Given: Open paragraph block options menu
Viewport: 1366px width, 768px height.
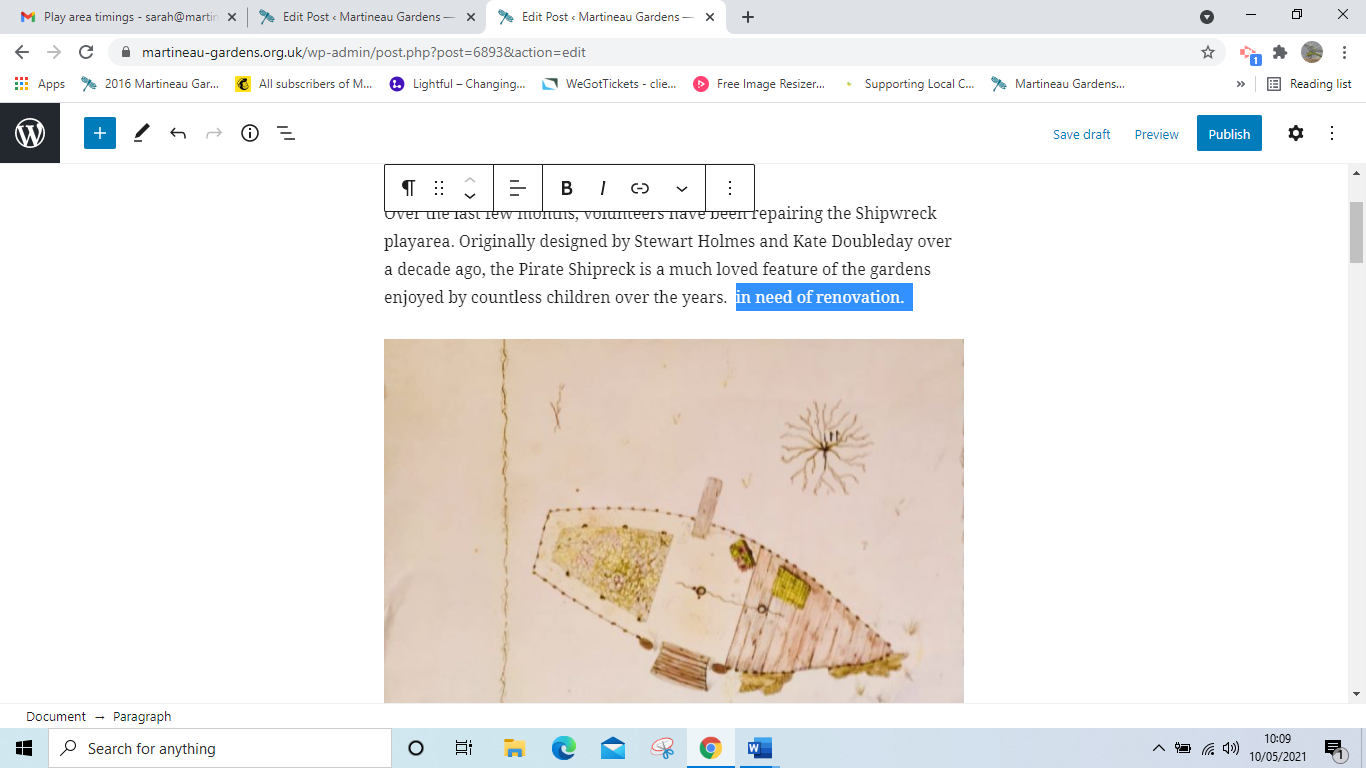Looking at the screenshot, I should tap(730, 188).
